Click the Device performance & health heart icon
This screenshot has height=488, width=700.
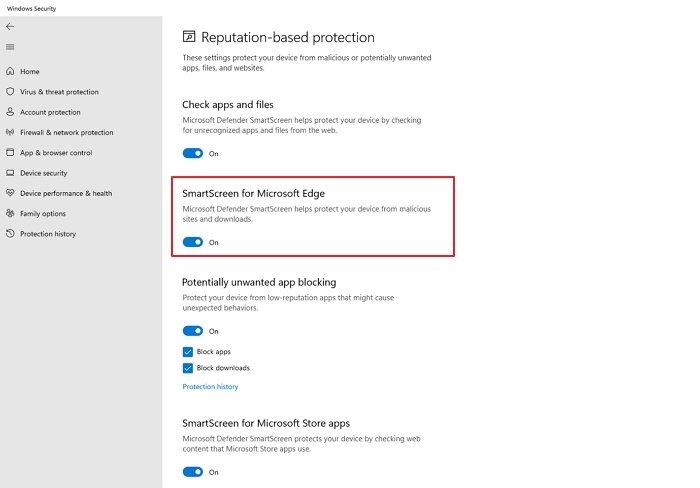click(10, 193)
